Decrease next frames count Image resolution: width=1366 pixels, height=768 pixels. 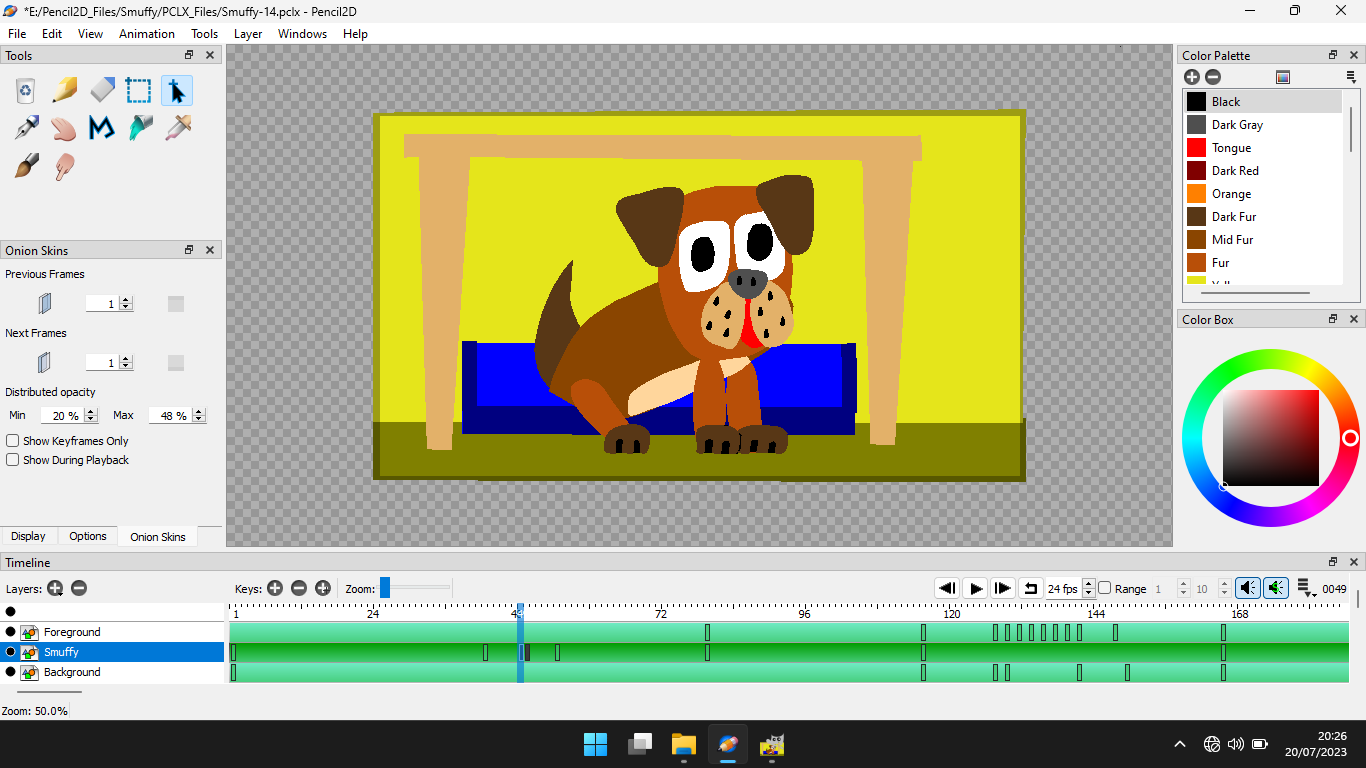pyautogui.click(x=126, y=366)
